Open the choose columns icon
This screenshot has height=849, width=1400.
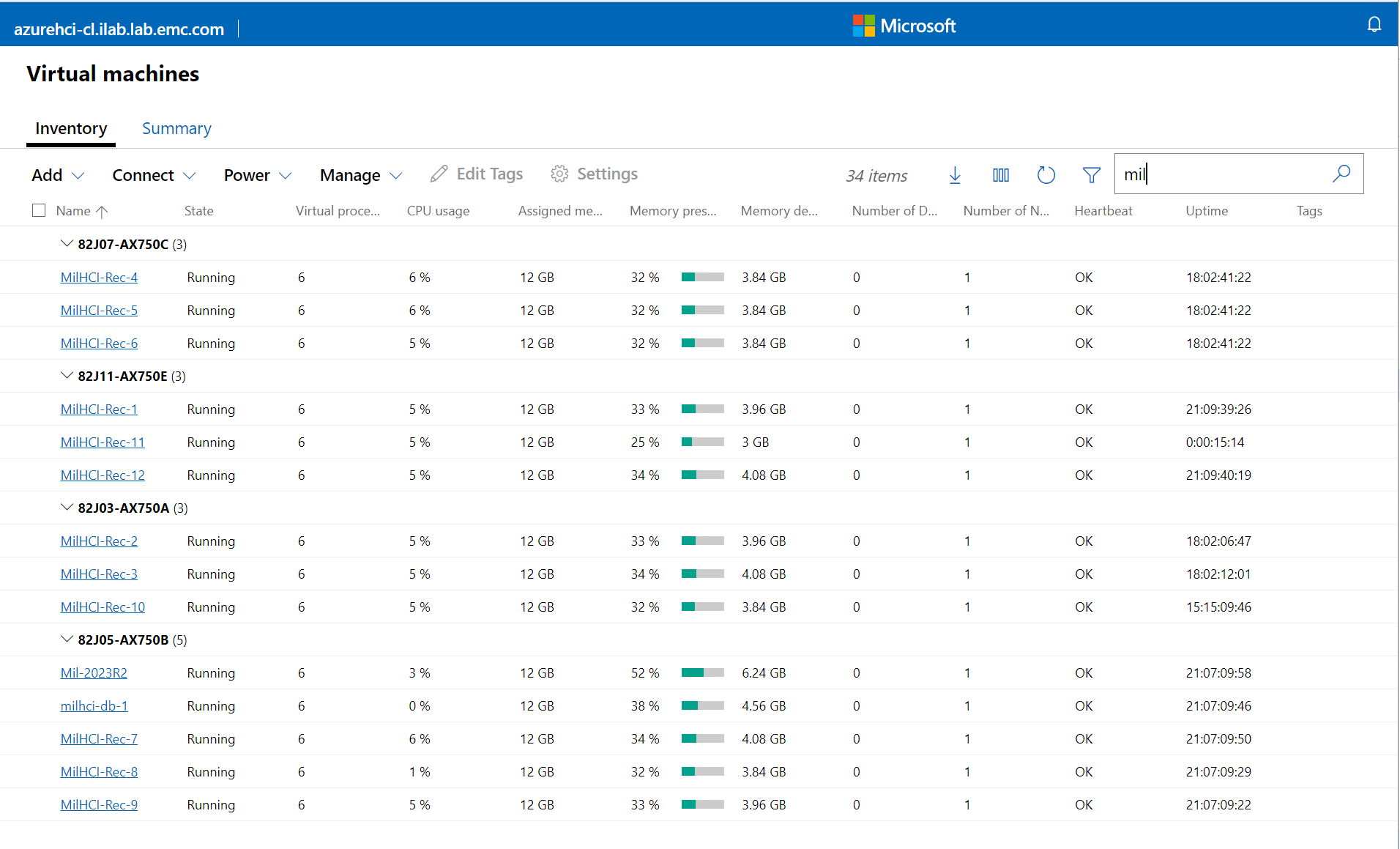tap(1001, 175)
